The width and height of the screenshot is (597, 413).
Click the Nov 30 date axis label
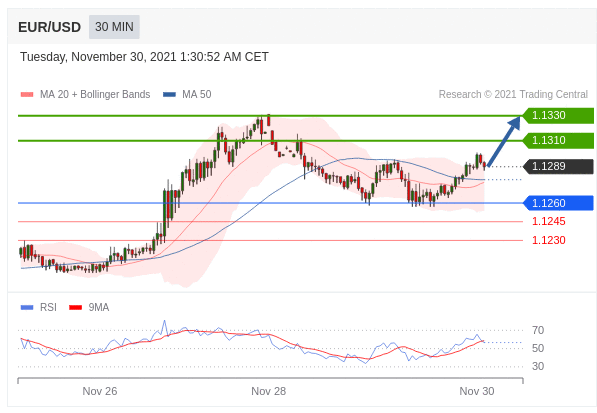coord(477,391)
